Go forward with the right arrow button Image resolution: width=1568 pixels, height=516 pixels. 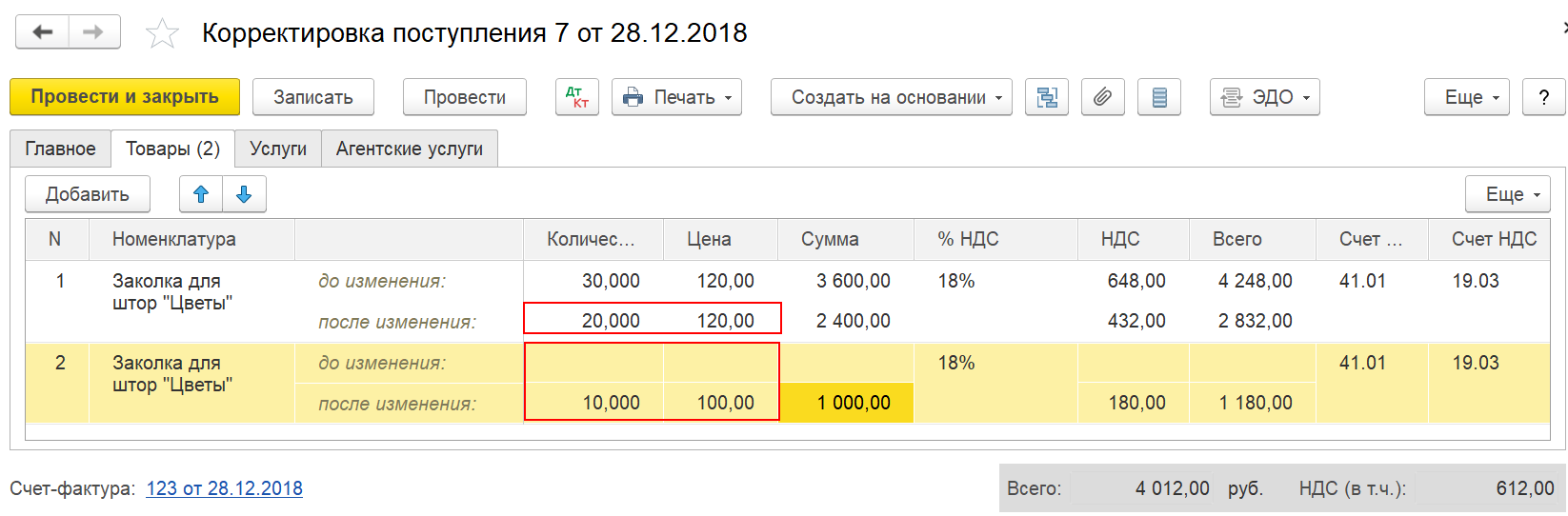[x=93, y=32]
